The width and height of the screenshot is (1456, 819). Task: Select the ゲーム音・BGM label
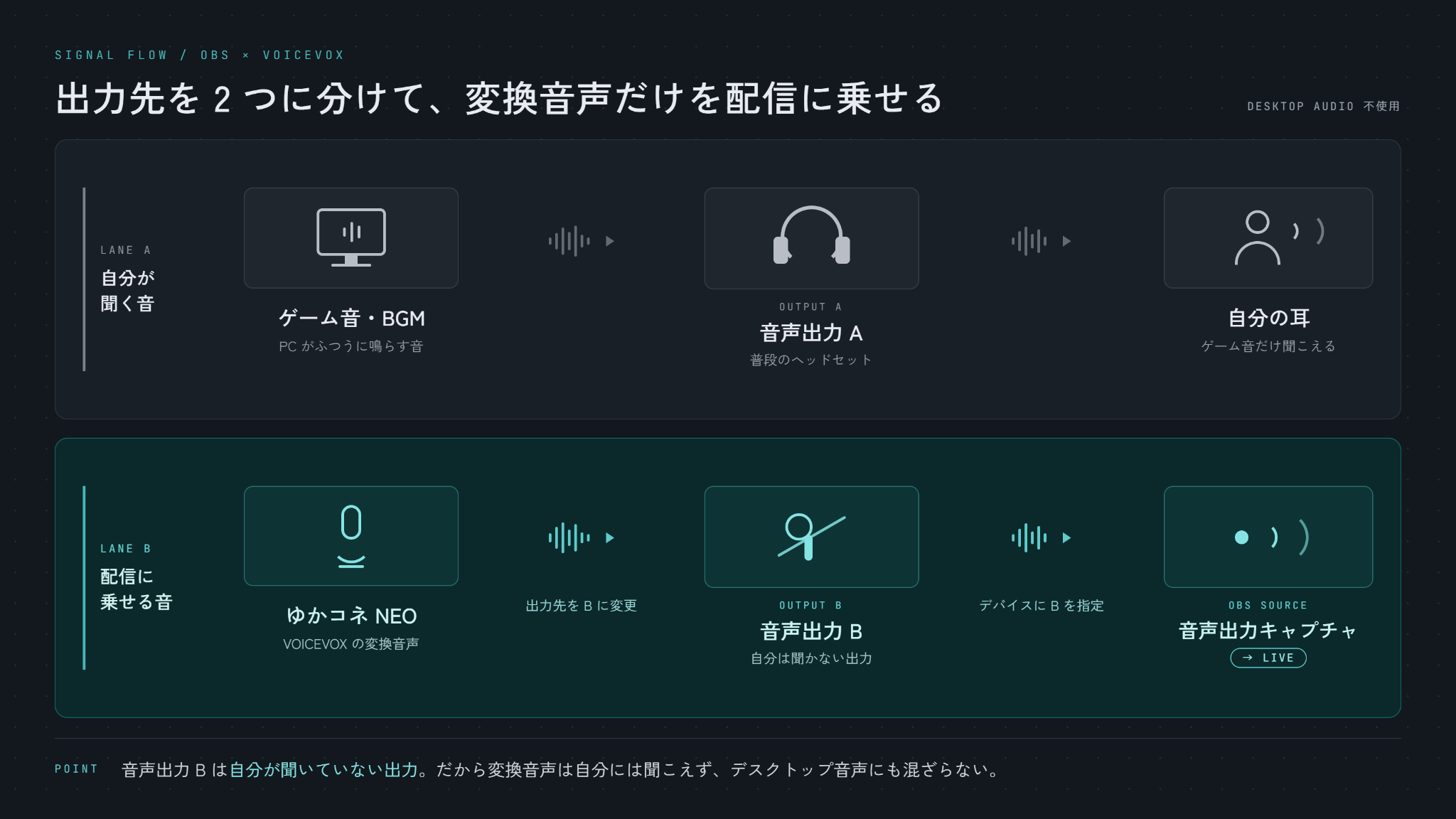click(351, 318)
